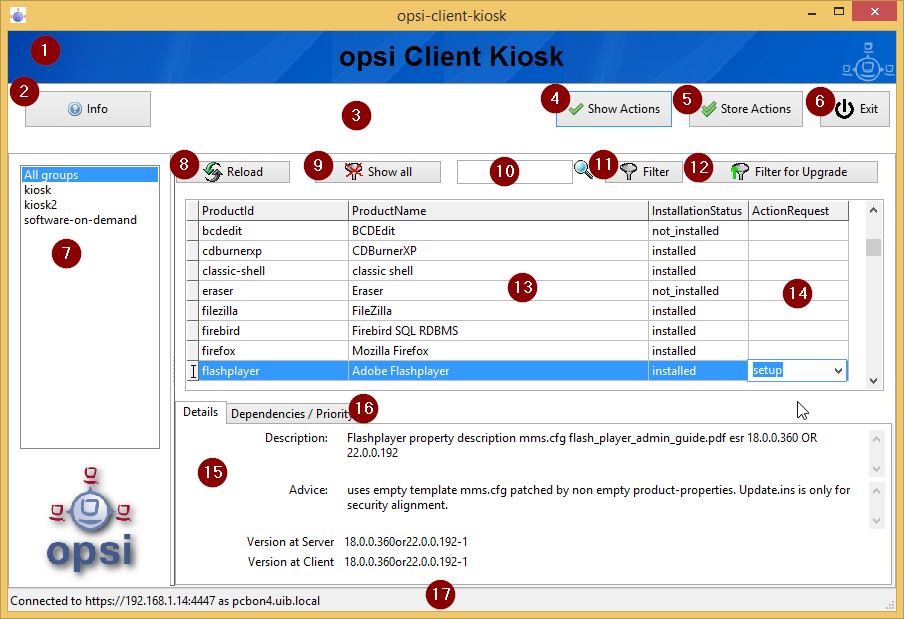The height and width of the screenshot is (619, 904).
Task: Select All groups in group list
Action: (x=90, y=175)
